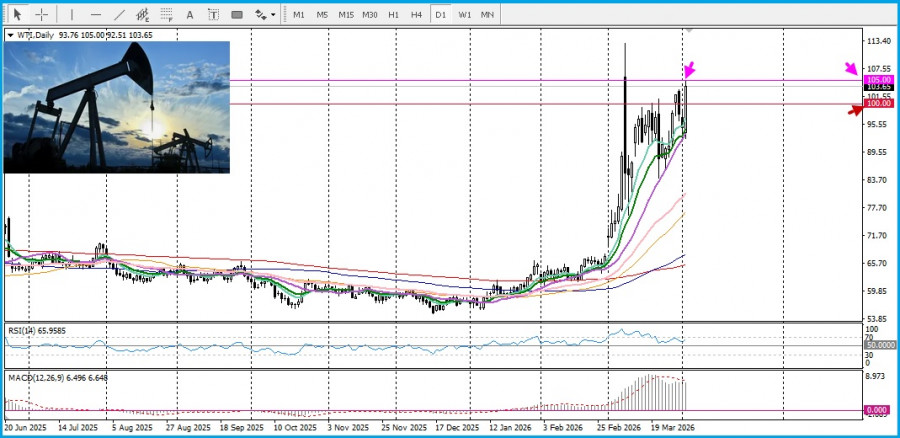Expand the WTI.Daily chart title arrow
The width and height of the screenshot is (900, 438).
tap(10, 35)
